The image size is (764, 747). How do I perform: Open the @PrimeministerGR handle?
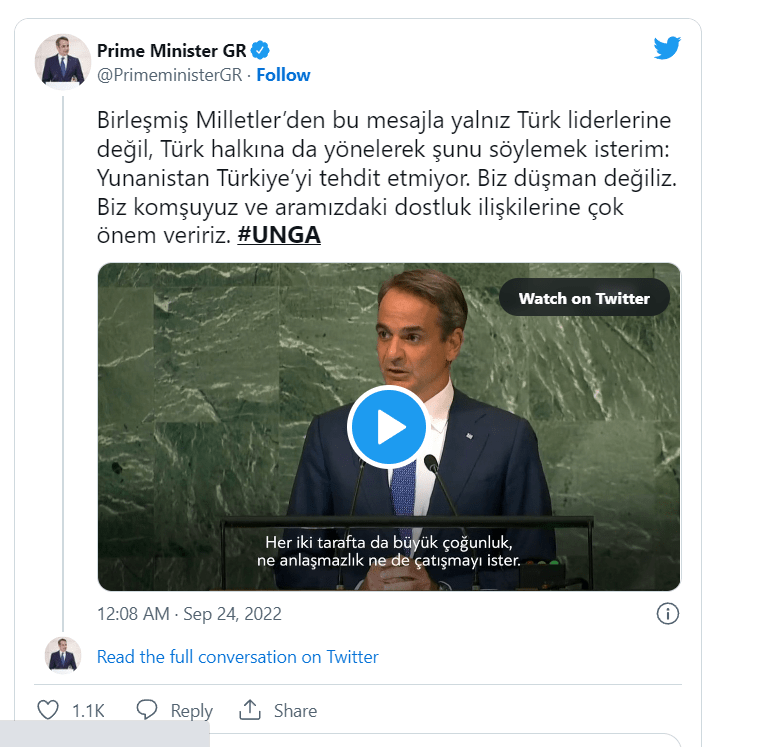point(169,75)
